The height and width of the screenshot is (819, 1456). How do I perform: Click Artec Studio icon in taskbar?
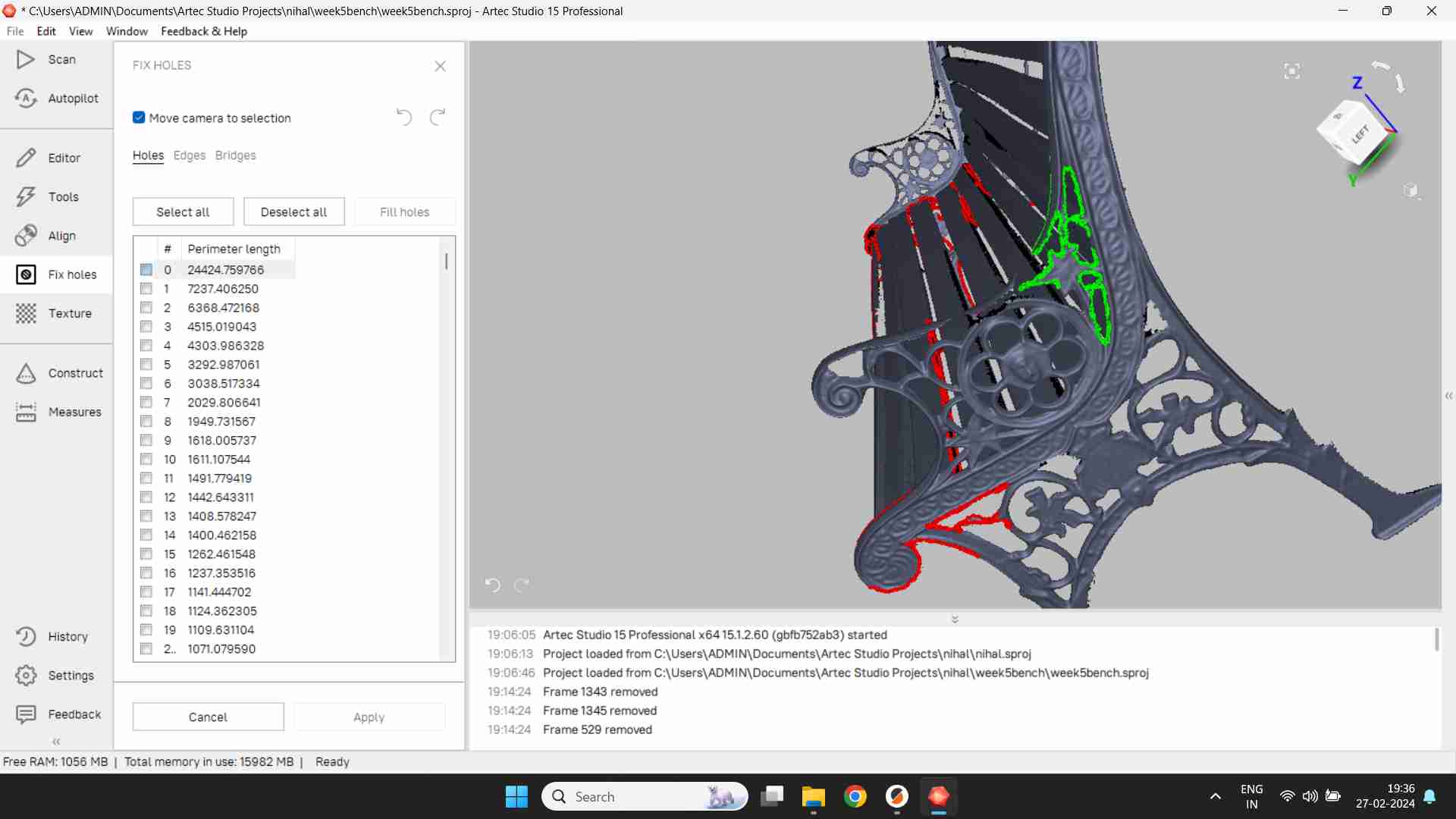point(938,796)
